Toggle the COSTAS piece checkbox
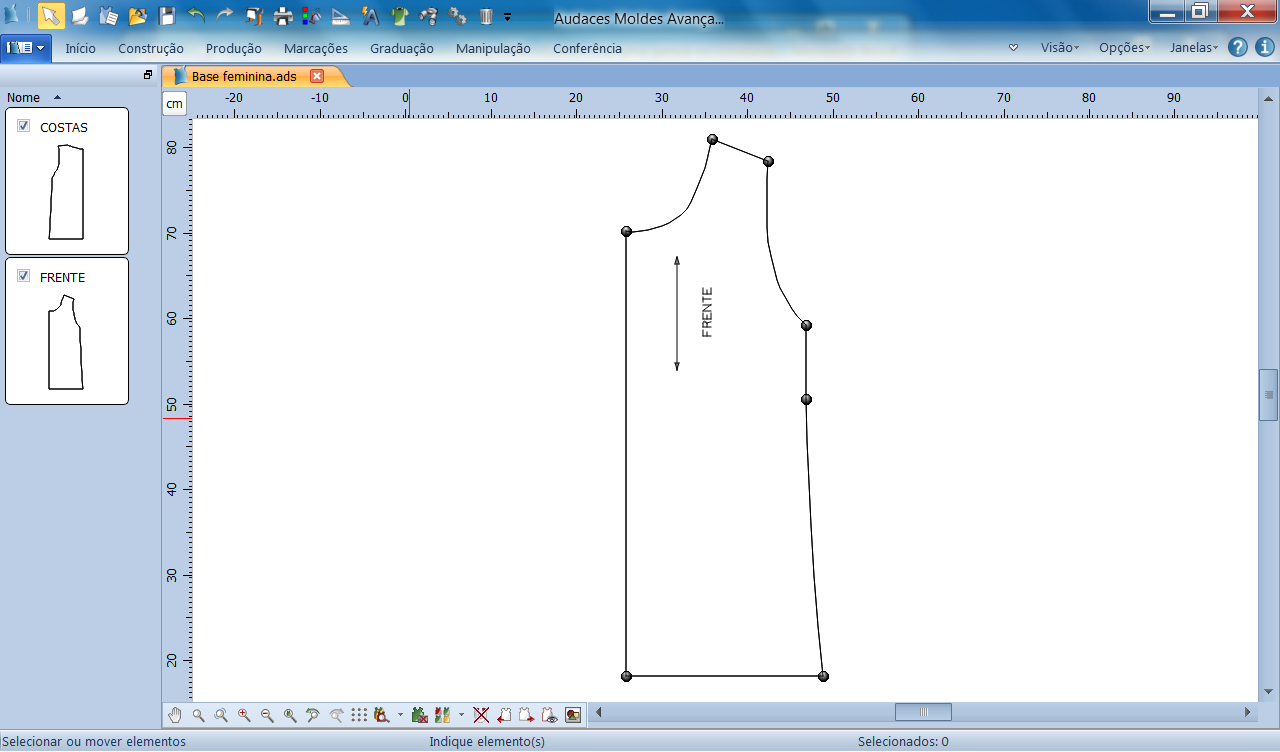This screenshot has width=1280, height=752. (24, 126)
